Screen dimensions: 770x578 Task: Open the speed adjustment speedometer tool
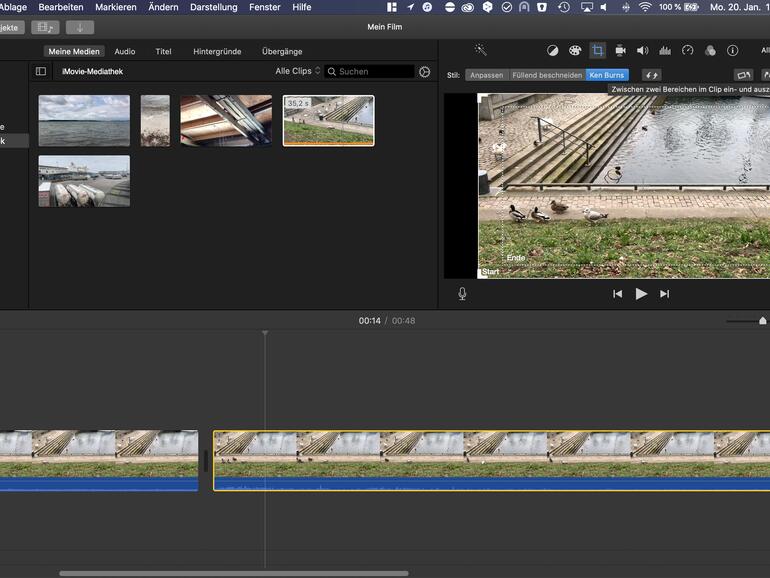tap(687, 50)
